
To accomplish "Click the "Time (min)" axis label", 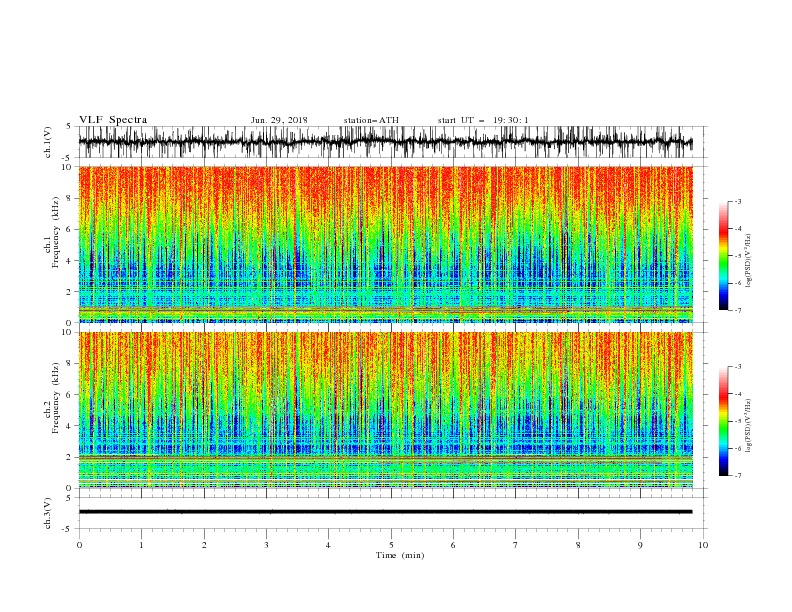I will tap(400, 555).
